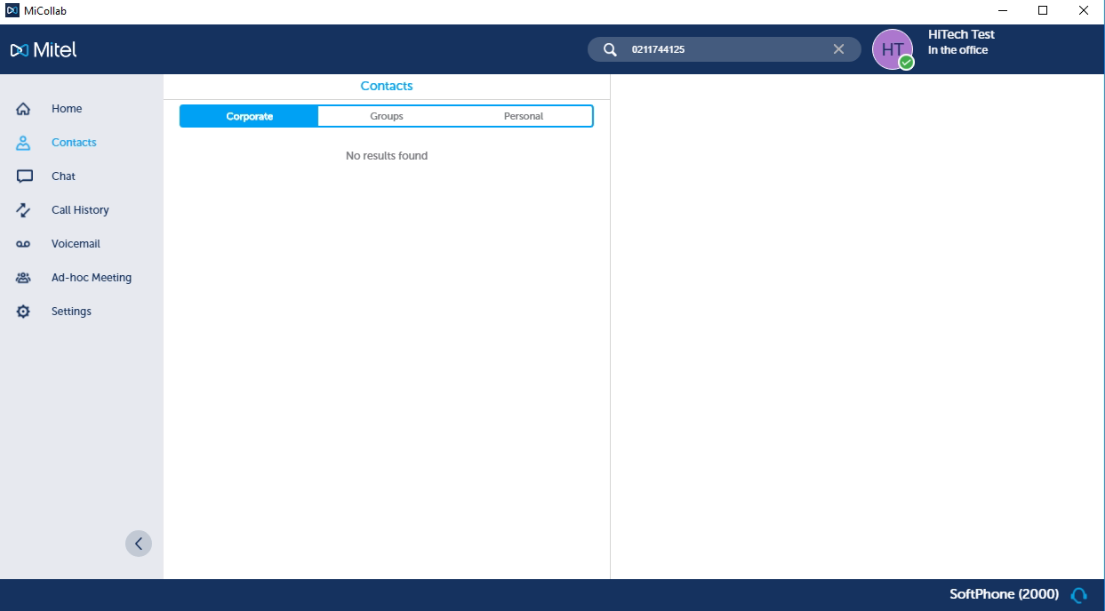Click the Voicemail tape icon
Image resolution: width=1105 pixels, height=611 pixels.
point(24,244)
